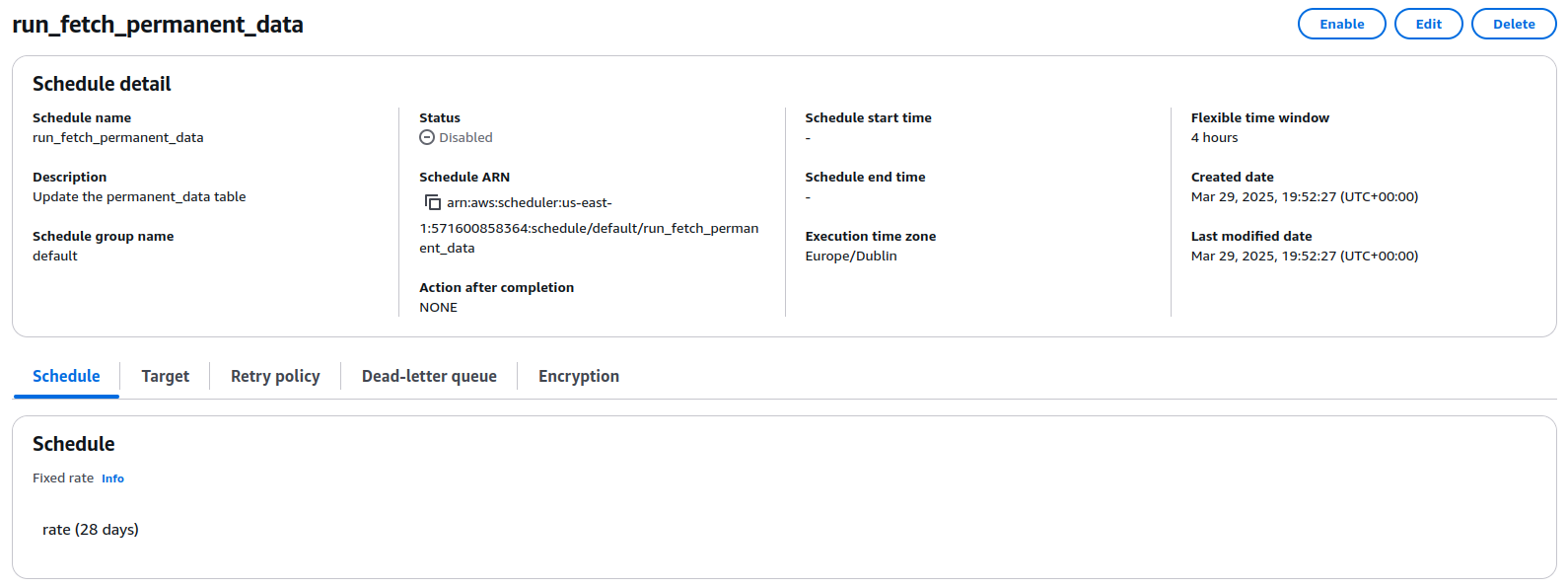
Task: Click the NONE action after completion value
Action: 438,308
